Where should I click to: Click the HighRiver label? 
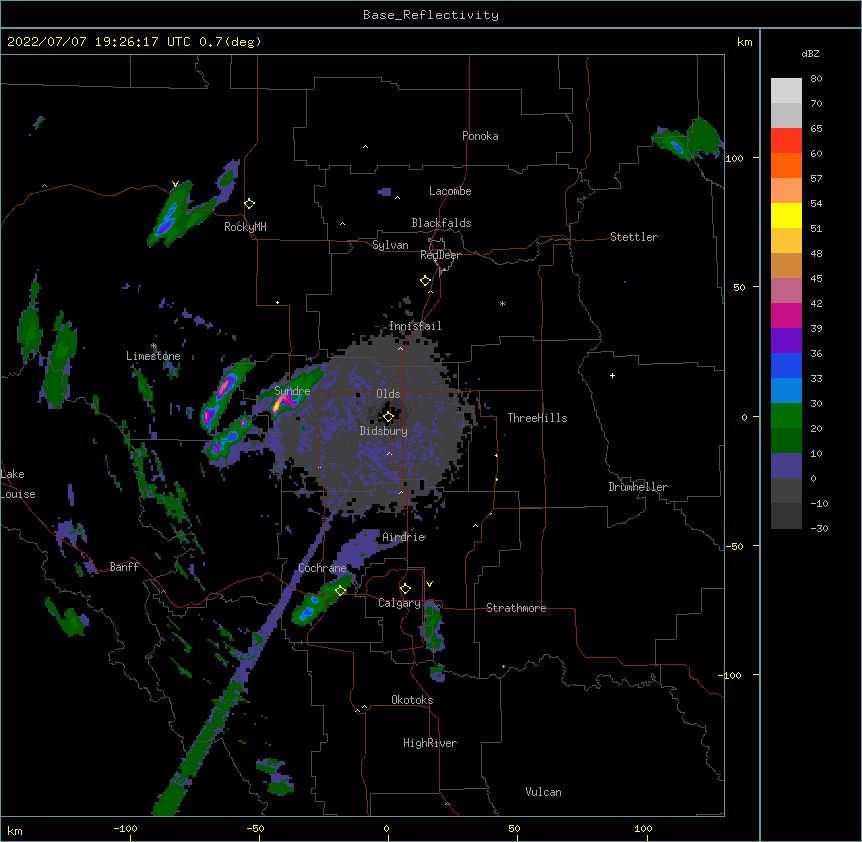430,743
